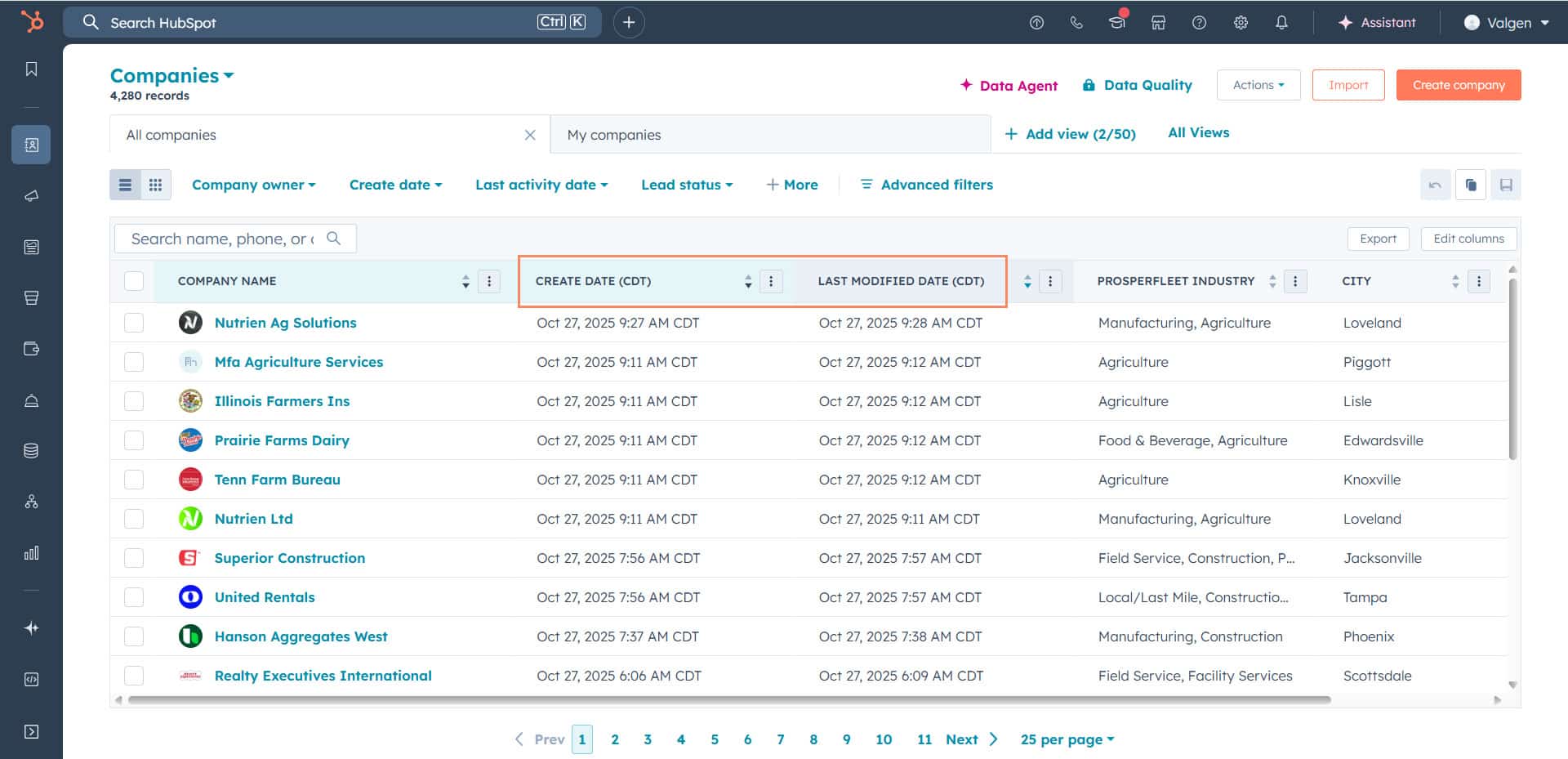Click the undo view changes icon
The image size is (1568, 759).
point(1435,185)
